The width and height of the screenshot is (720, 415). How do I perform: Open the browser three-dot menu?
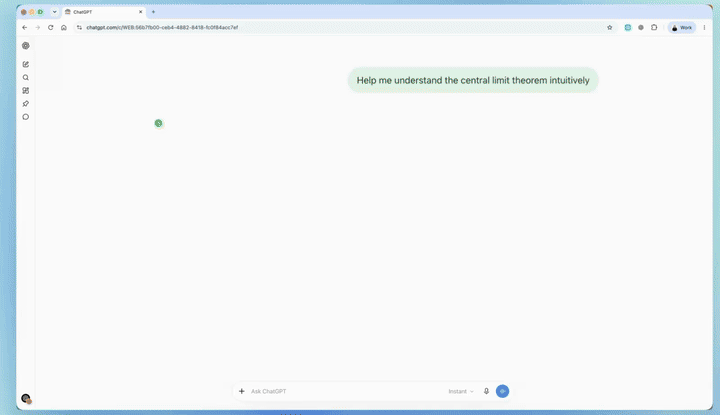[x=704, y=28]
